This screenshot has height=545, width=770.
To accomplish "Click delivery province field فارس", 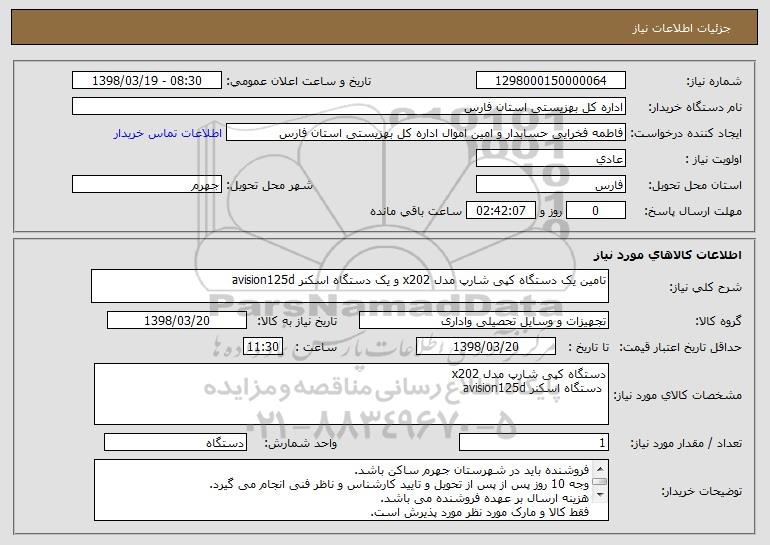I will pos(550,185).
